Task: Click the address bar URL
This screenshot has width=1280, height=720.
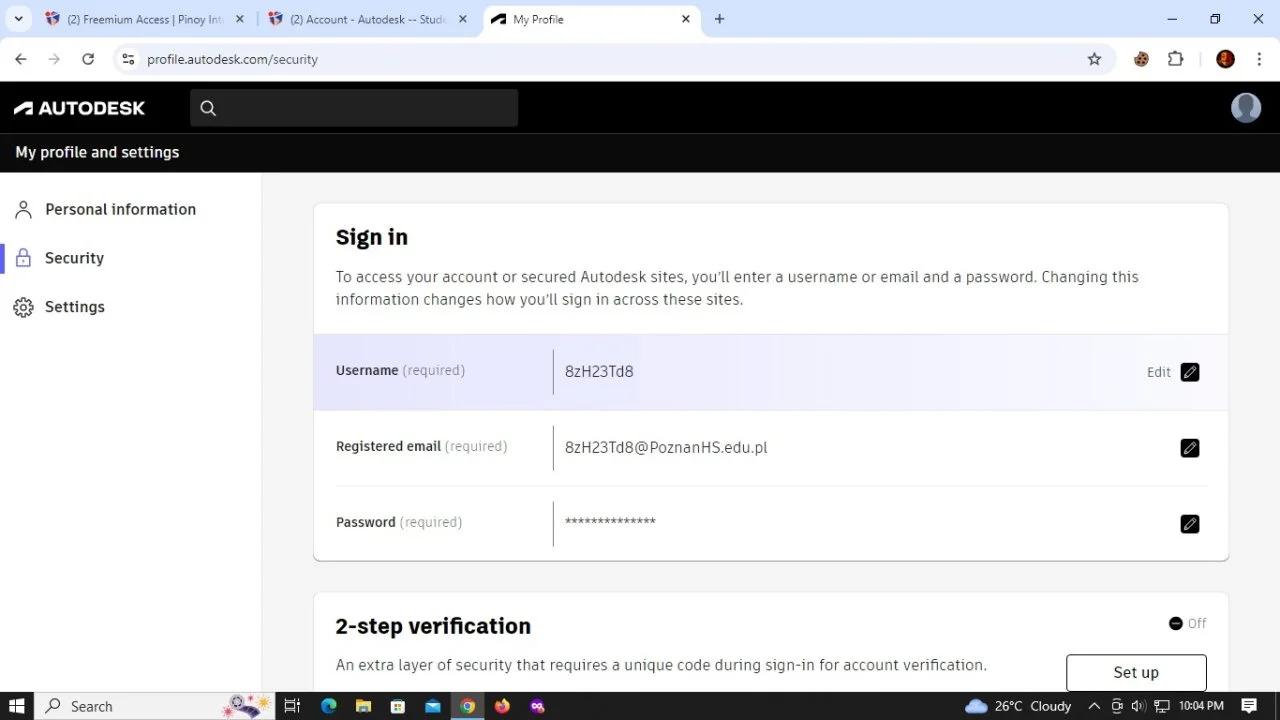Action: [232, 59]
